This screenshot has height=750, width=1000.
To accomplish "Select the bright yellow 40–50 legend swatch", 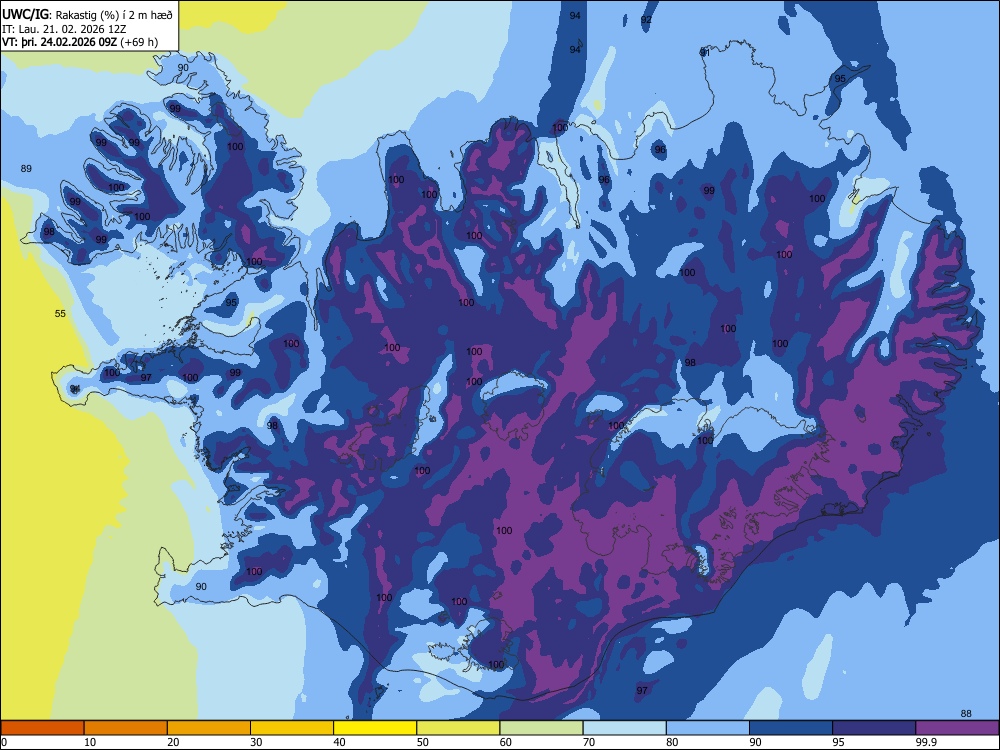I will click(375, 728).
